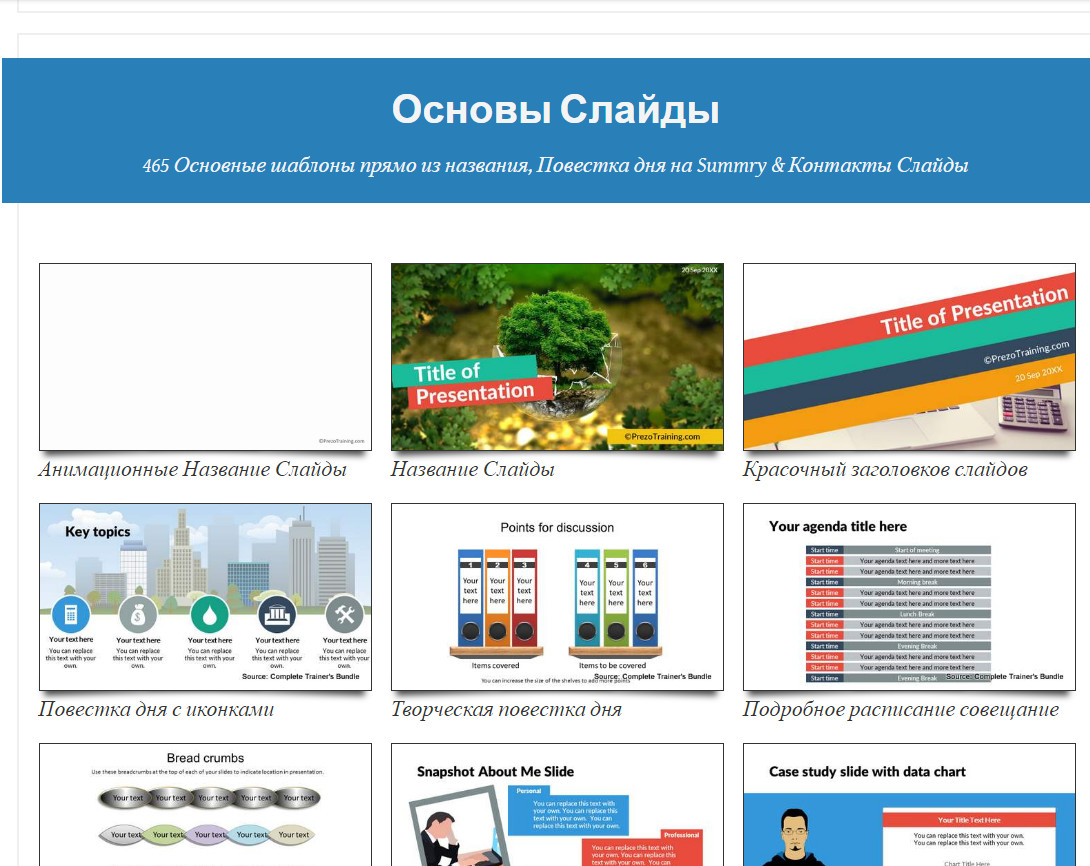
Task: Click the Morning break agenda row
Action: click(898, 582)
